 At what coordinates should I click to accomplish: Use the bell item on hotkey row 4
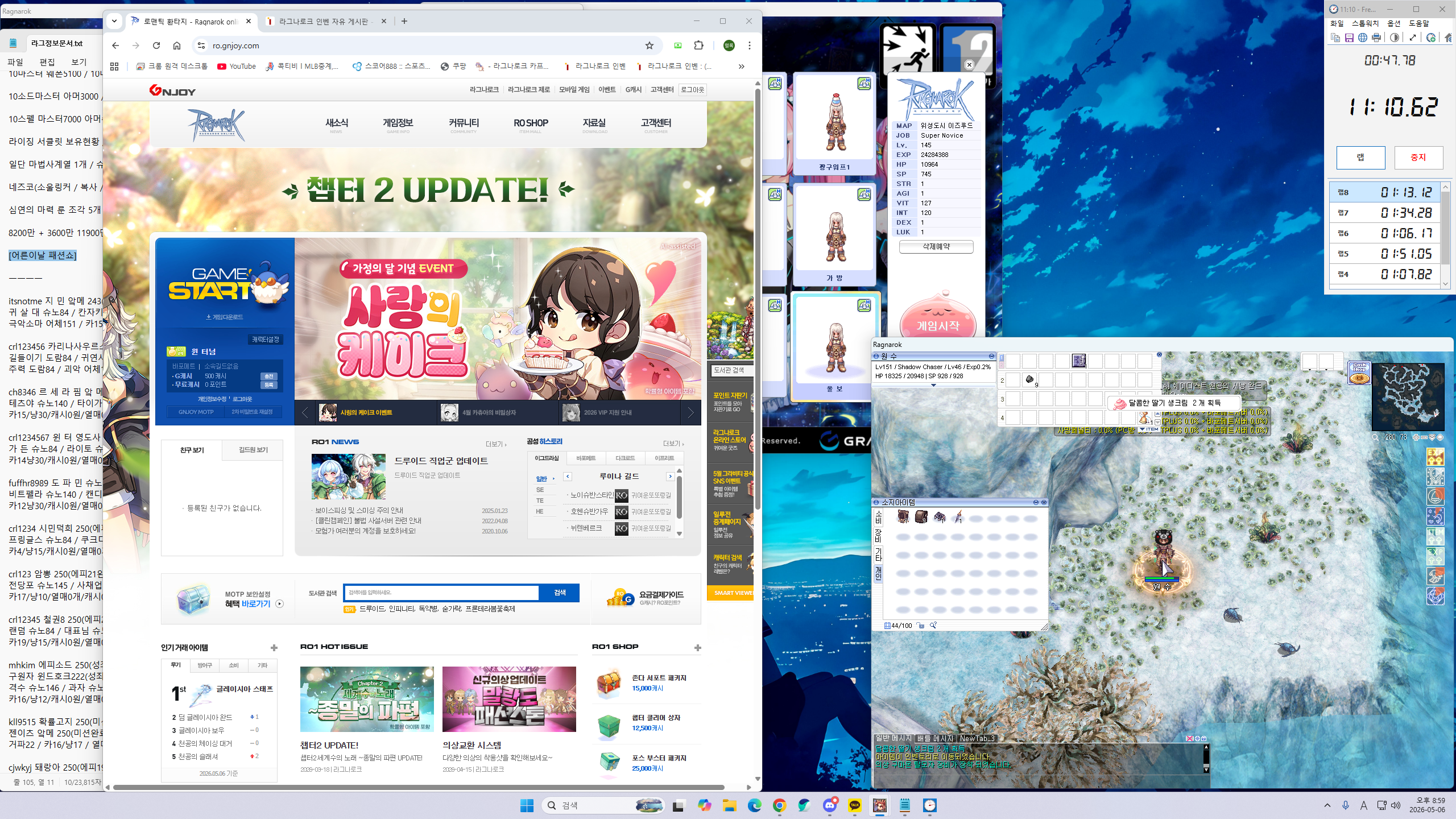click(1144, 418)
